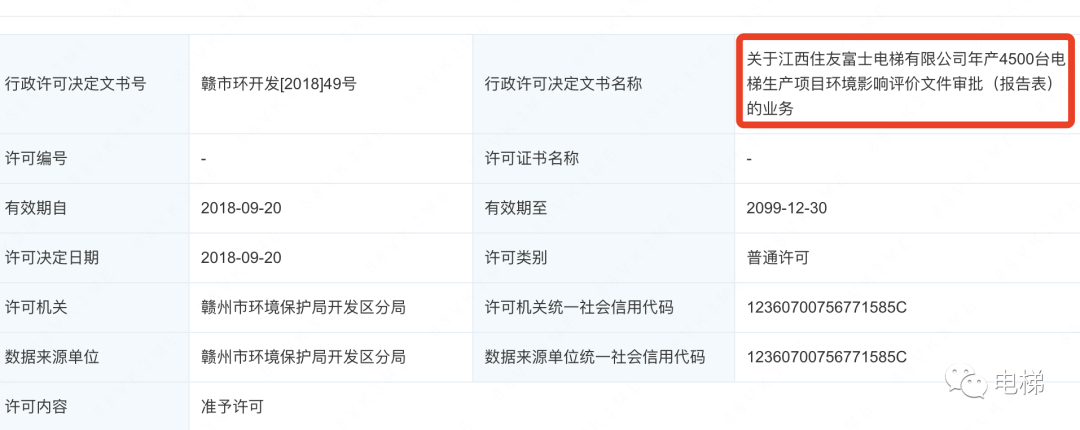This screenshot has height=430, width=1080.
Task: Select the 有效期自 date 2018-09-20
Action: (x=241, y=208)
